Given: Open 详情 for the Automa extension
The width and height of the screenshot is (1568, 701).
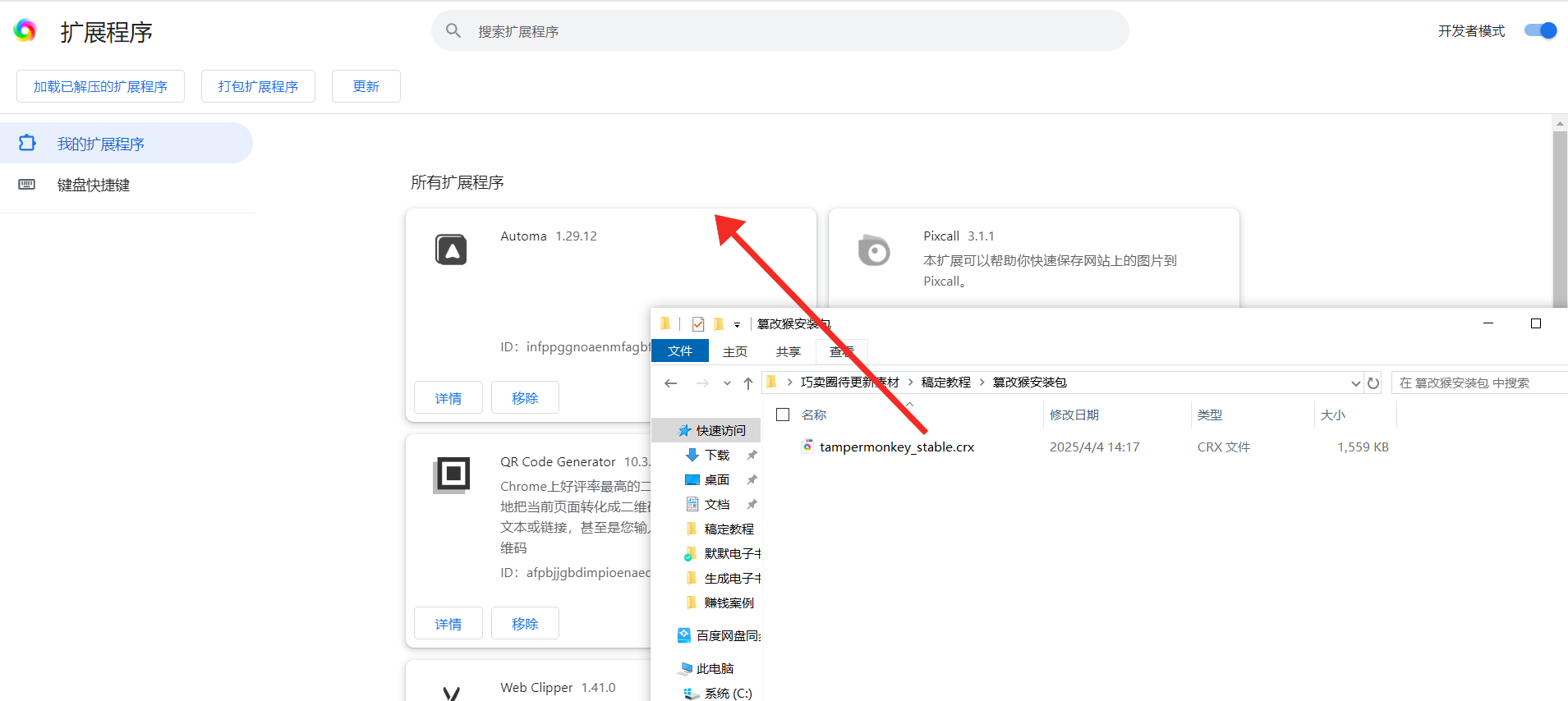Looking at the screenshot, I should click(x=448, y=397).
